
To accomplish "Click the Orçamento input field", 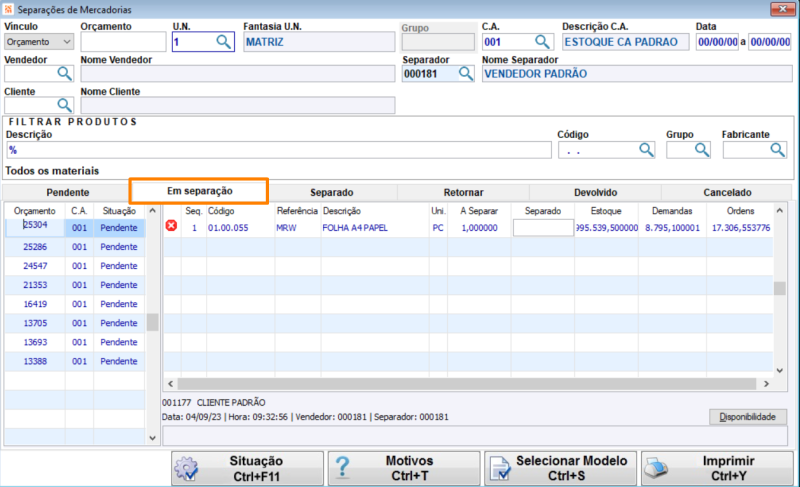I will [x=123, y=42].
